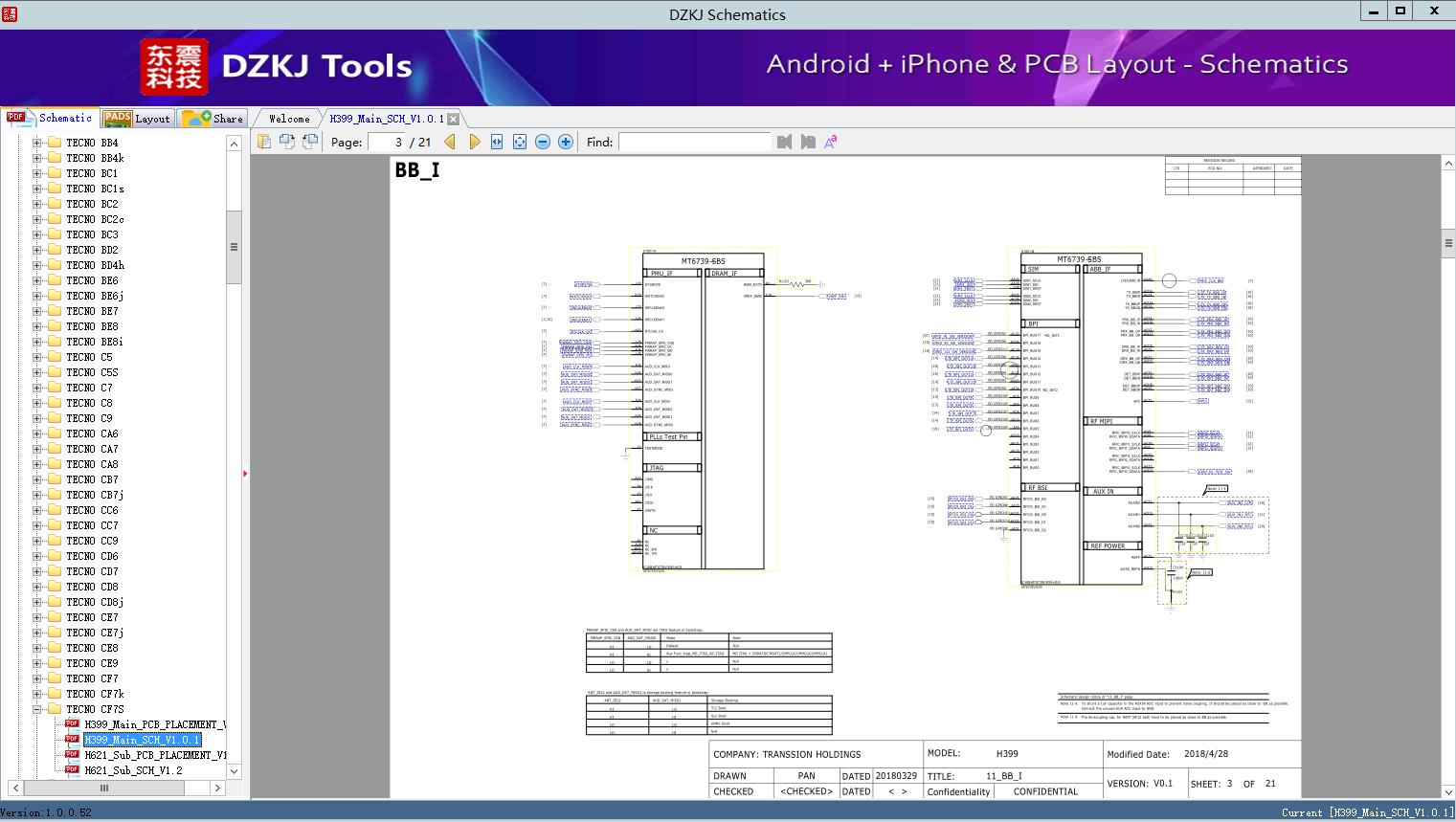Viewport: 1456px width, 822px height.
Task: Click the find previous result icon
Action: 784,142
